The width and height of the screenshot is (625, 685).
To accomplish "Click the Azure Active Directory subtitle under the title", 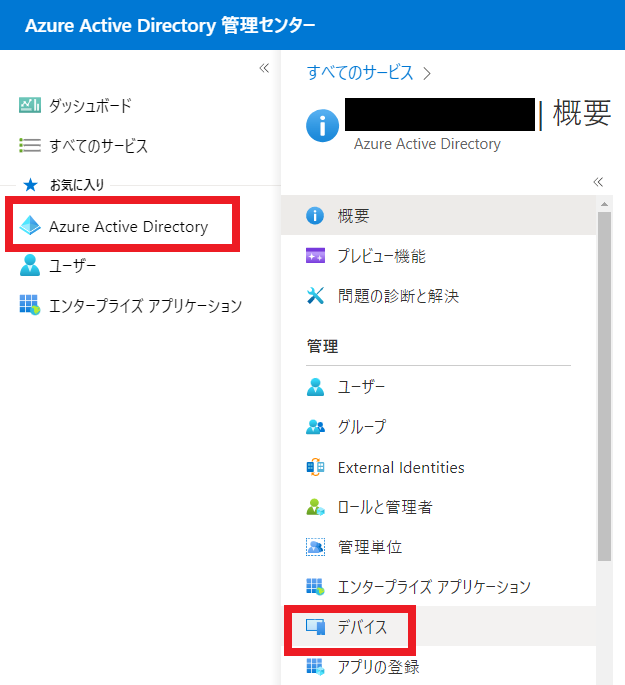I will pos(427,144).
